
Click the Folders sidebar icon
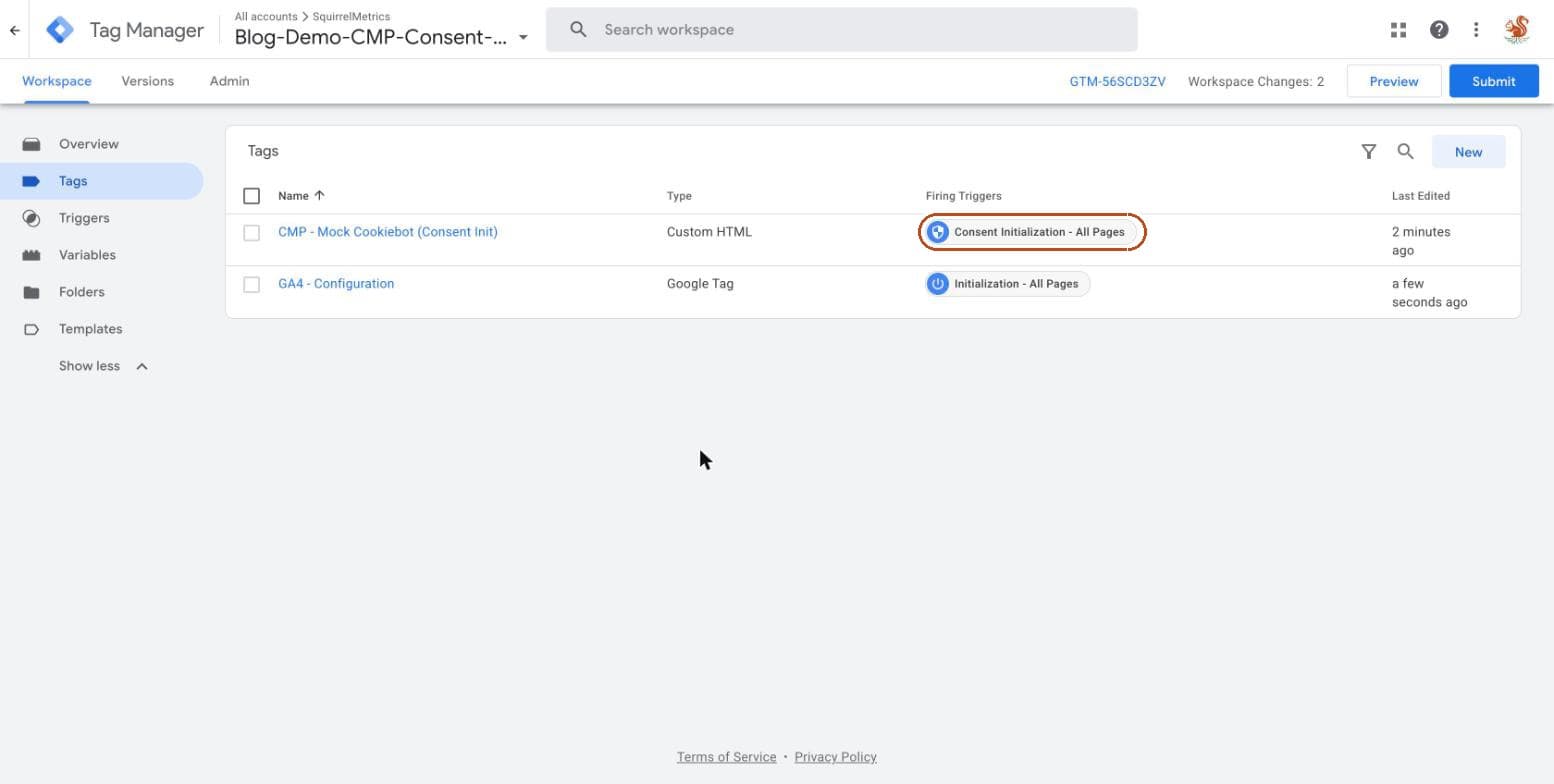pos(31,292)
